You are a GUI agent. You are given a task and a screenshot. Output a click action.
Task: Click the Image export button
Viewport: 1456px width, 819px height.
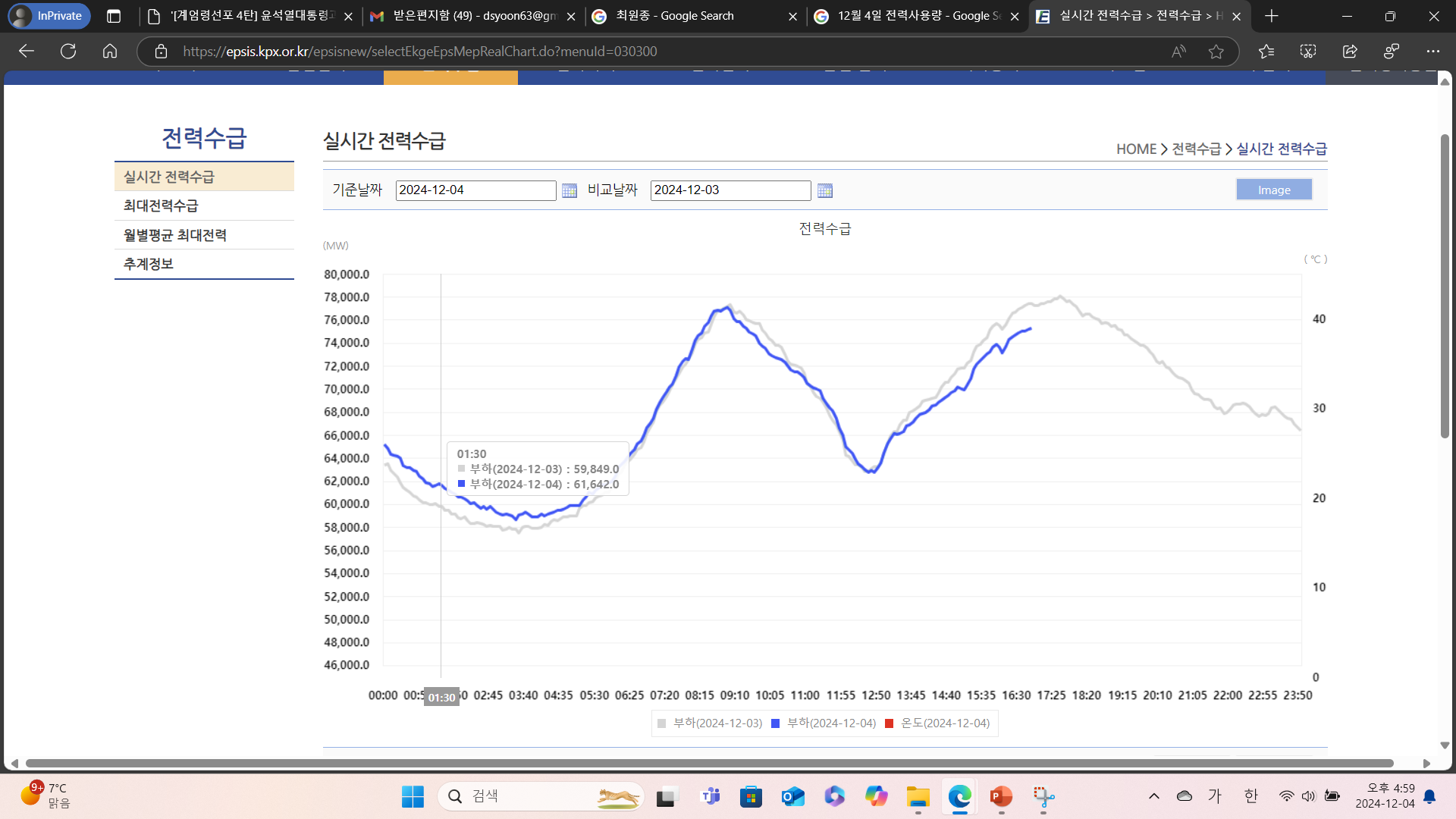[x=1274, y=190]
